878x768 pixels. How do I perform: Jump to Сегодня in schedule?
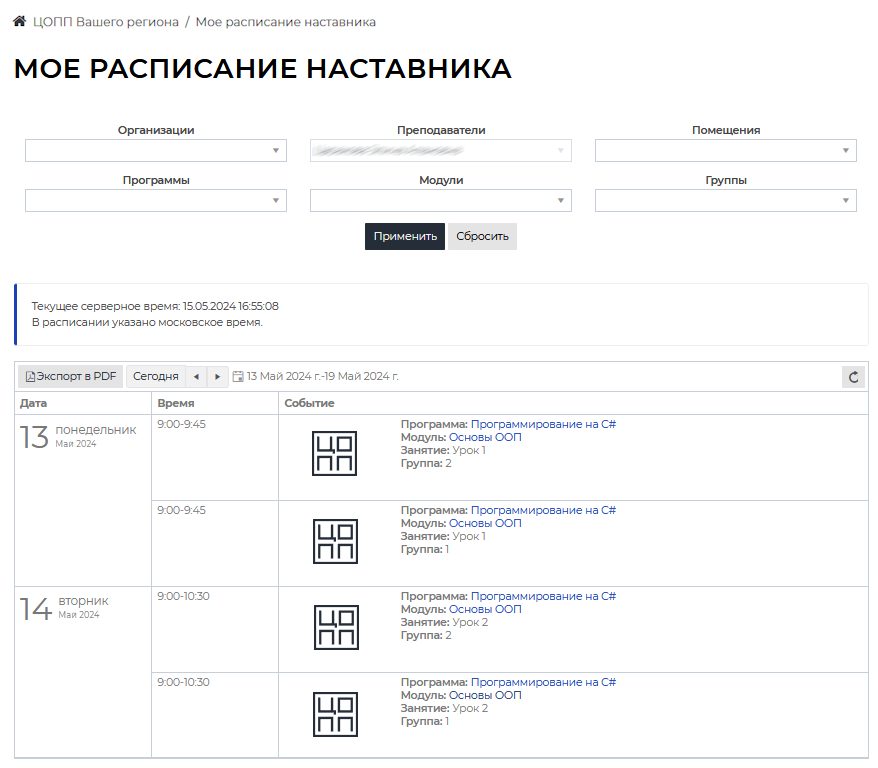tap(155, 376)
